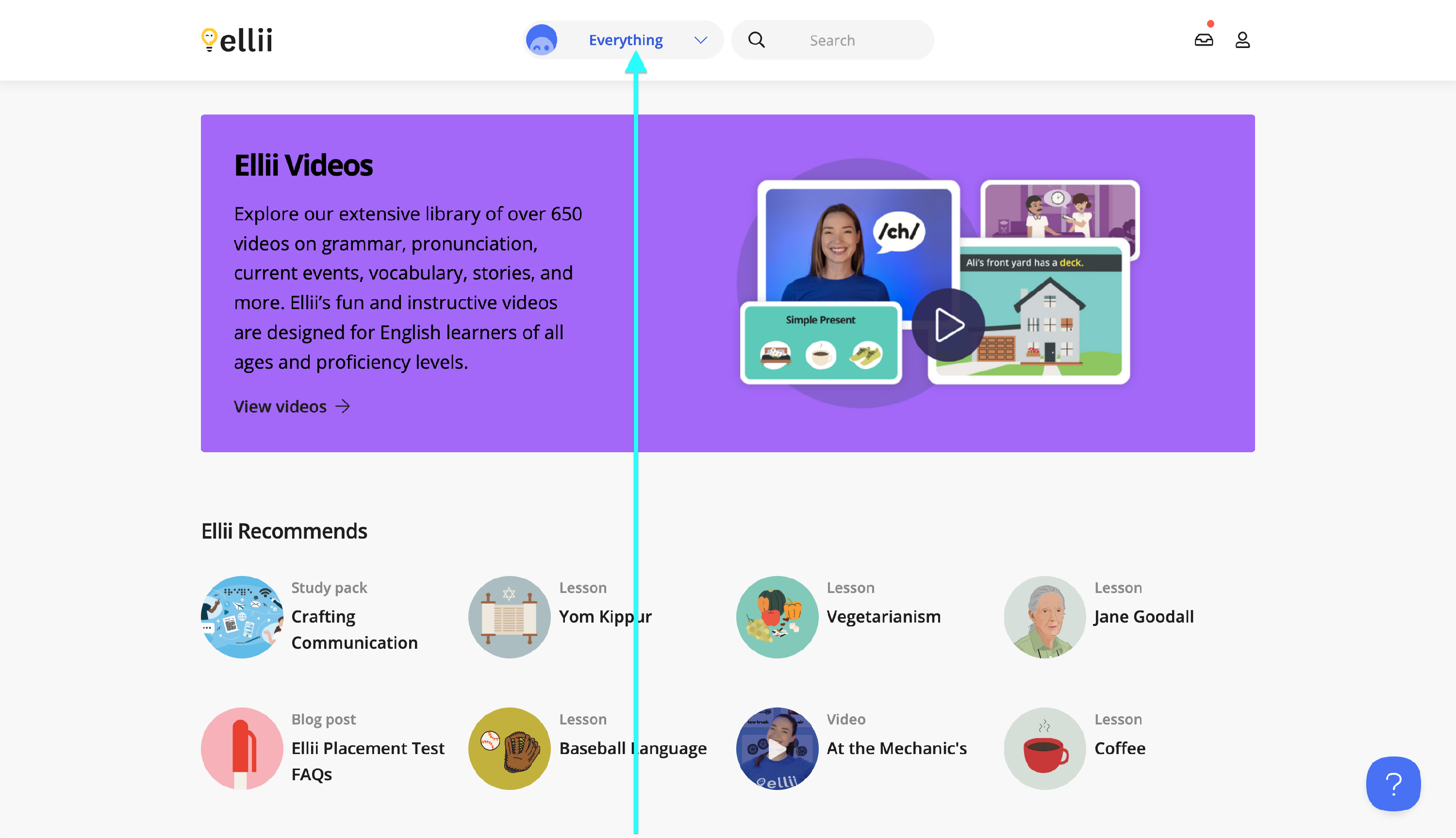Image resolution: width=1456 pixels, height=838 pixels.
Task: Open the inbox notifications icon
Action: coord(1203,40)
